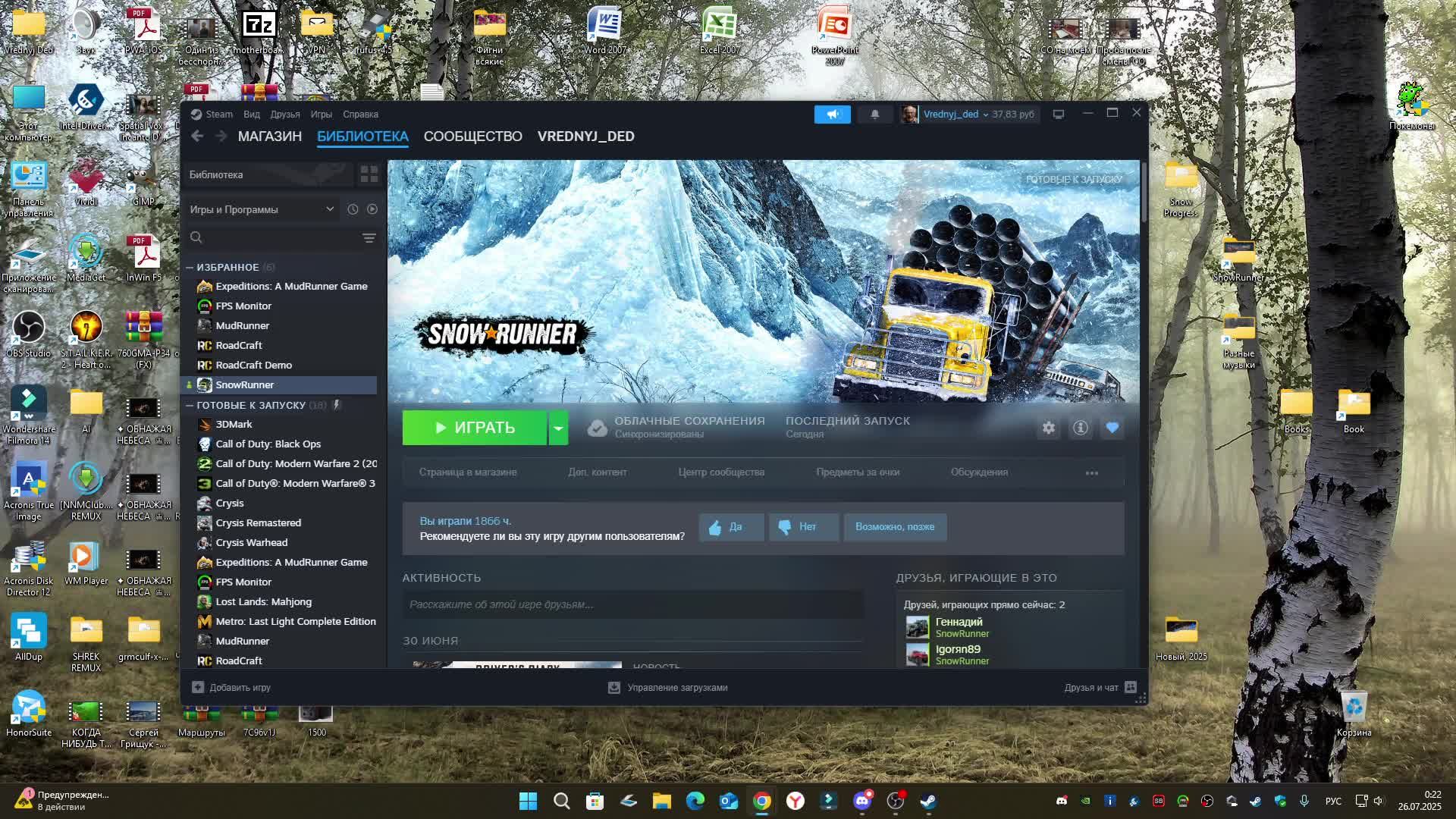Open the 'Игры и Программы' dropdown
The height and width of the screenshot is (819, 1456).
click(x=262, y=209)
